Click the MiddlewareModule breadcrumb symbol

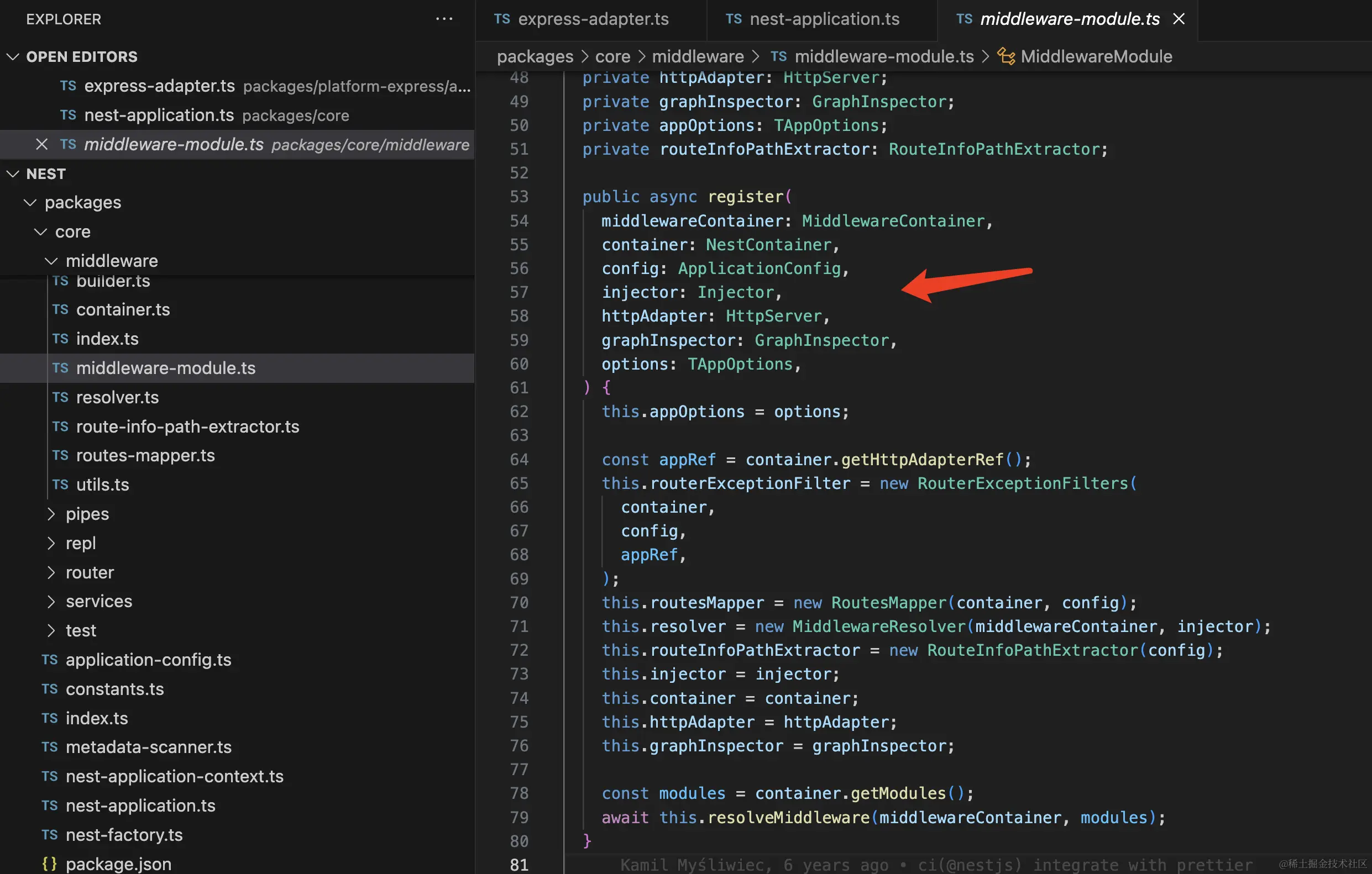coord(1096,56)
